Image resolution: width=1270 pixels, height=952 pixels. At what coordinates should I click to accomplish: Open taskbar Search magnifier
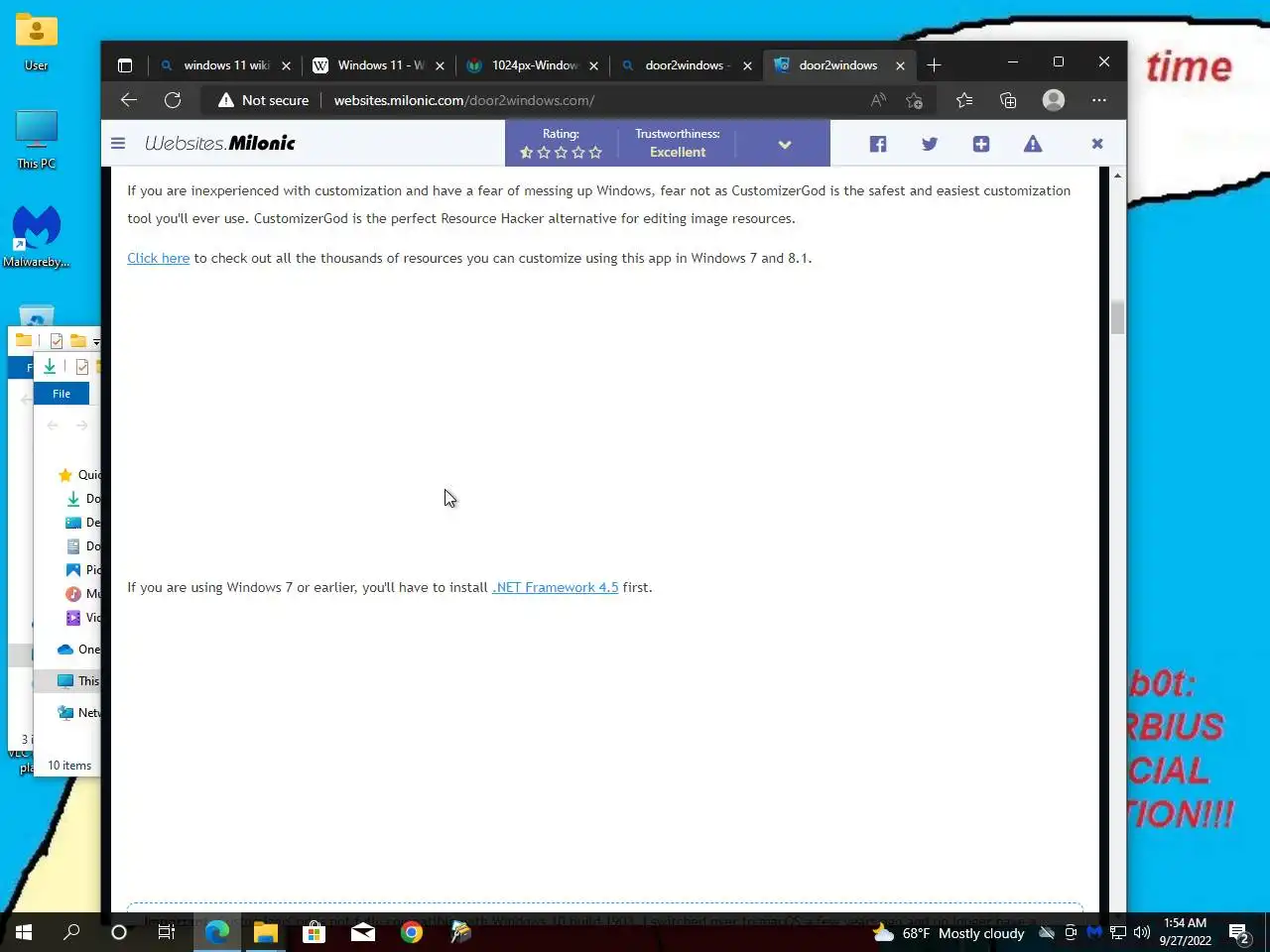tap(71, 932)
